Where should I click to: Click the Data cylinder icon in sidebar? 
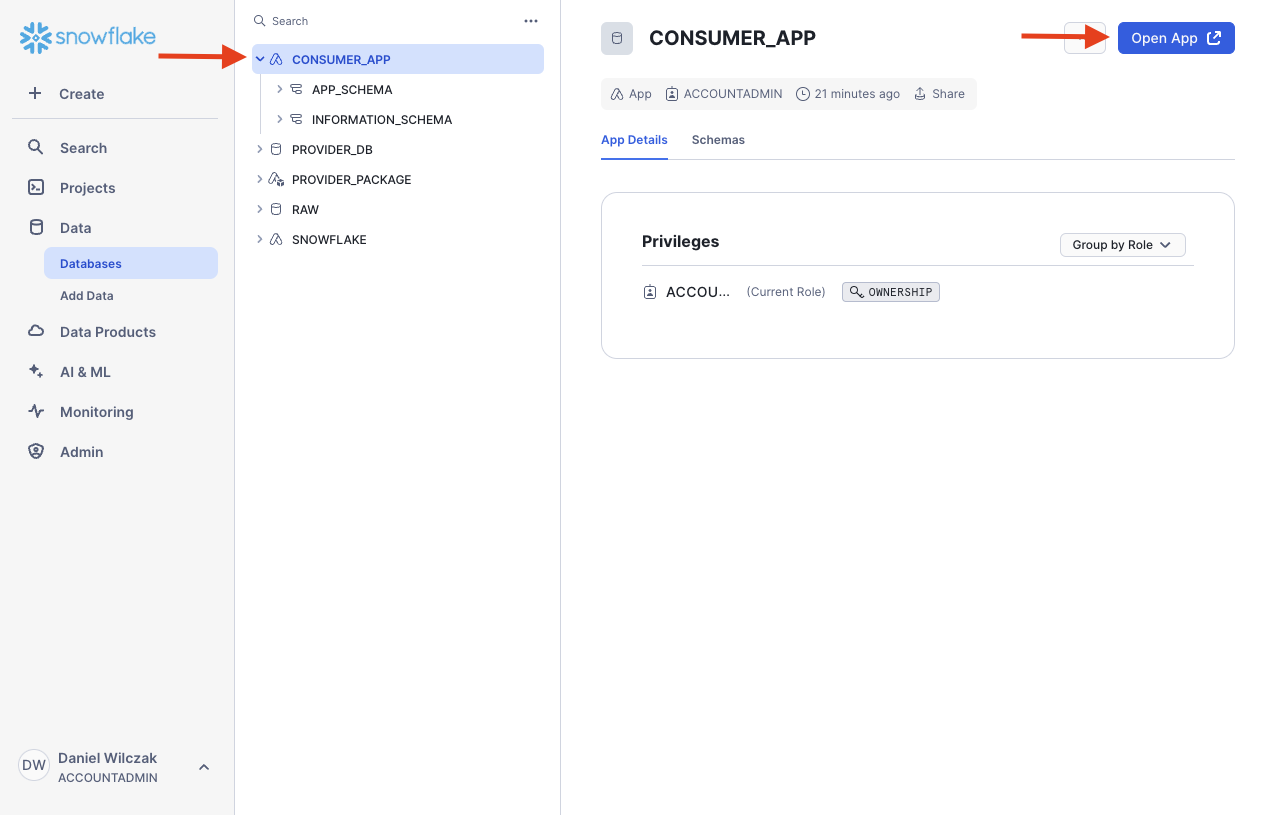[36, 227]
